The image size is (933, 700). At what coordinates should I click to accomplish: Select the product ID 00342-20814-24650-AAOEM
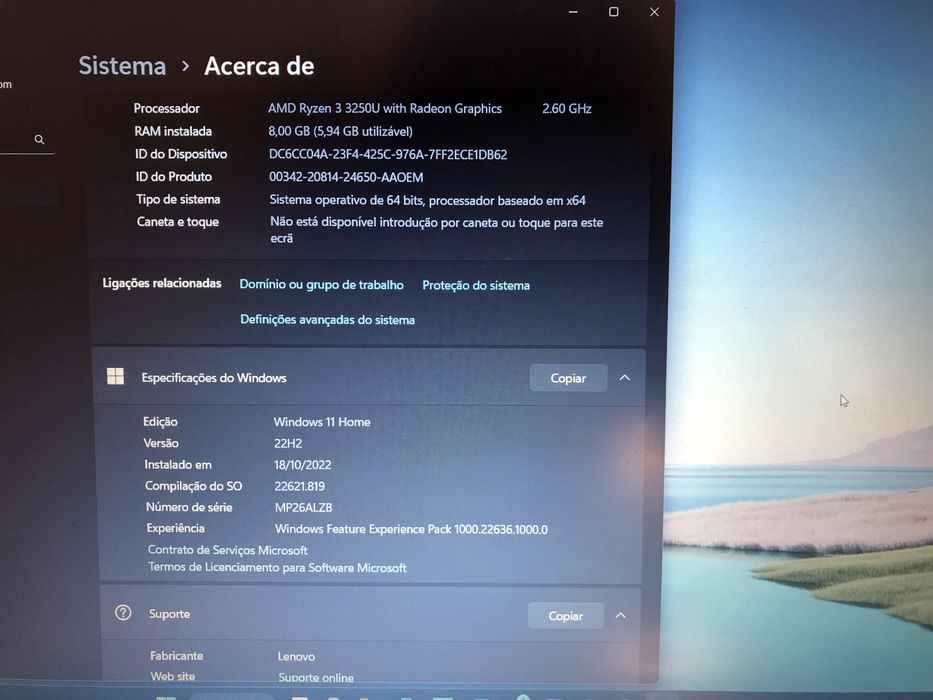pyautogui.click(x=346, y=177)
